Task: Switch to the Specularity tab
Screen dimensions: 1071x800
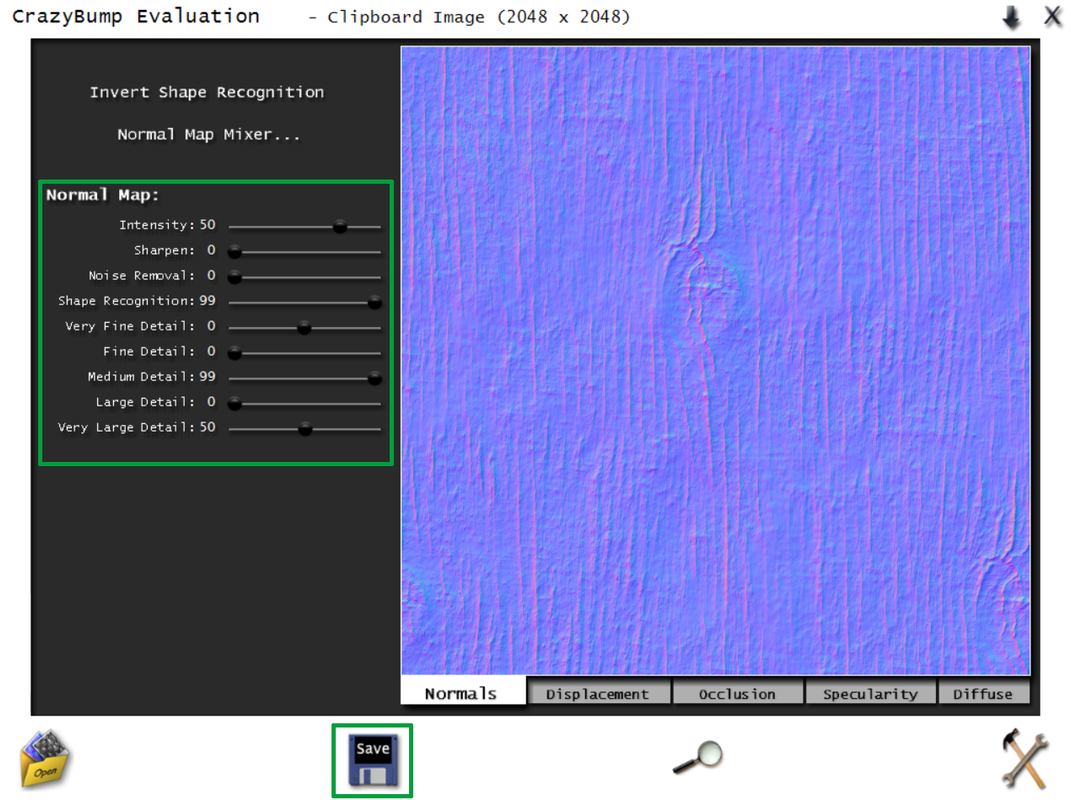Action: 870,693
